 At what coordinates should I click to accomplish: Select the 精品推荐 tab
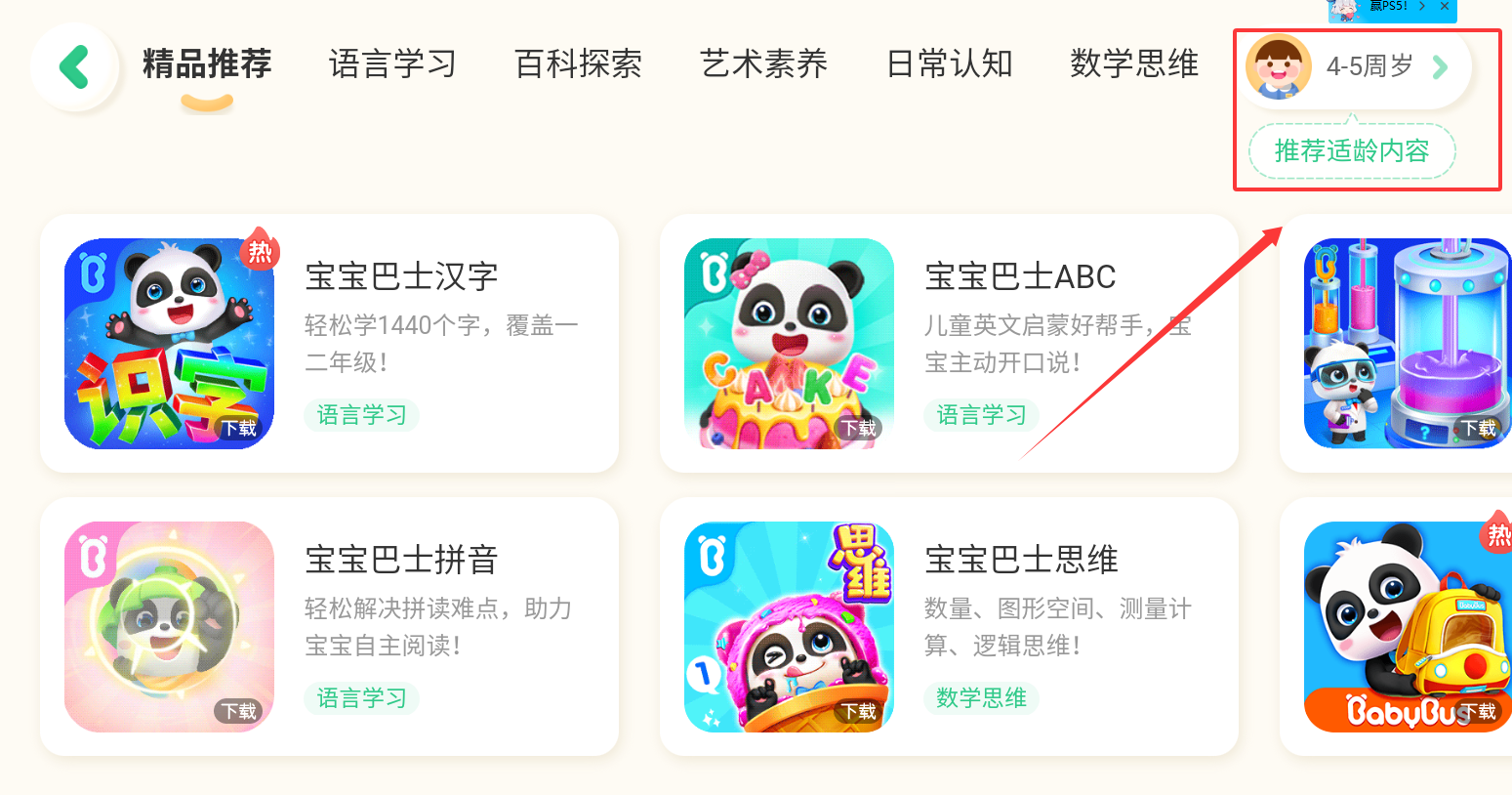(x=207, y=64)
